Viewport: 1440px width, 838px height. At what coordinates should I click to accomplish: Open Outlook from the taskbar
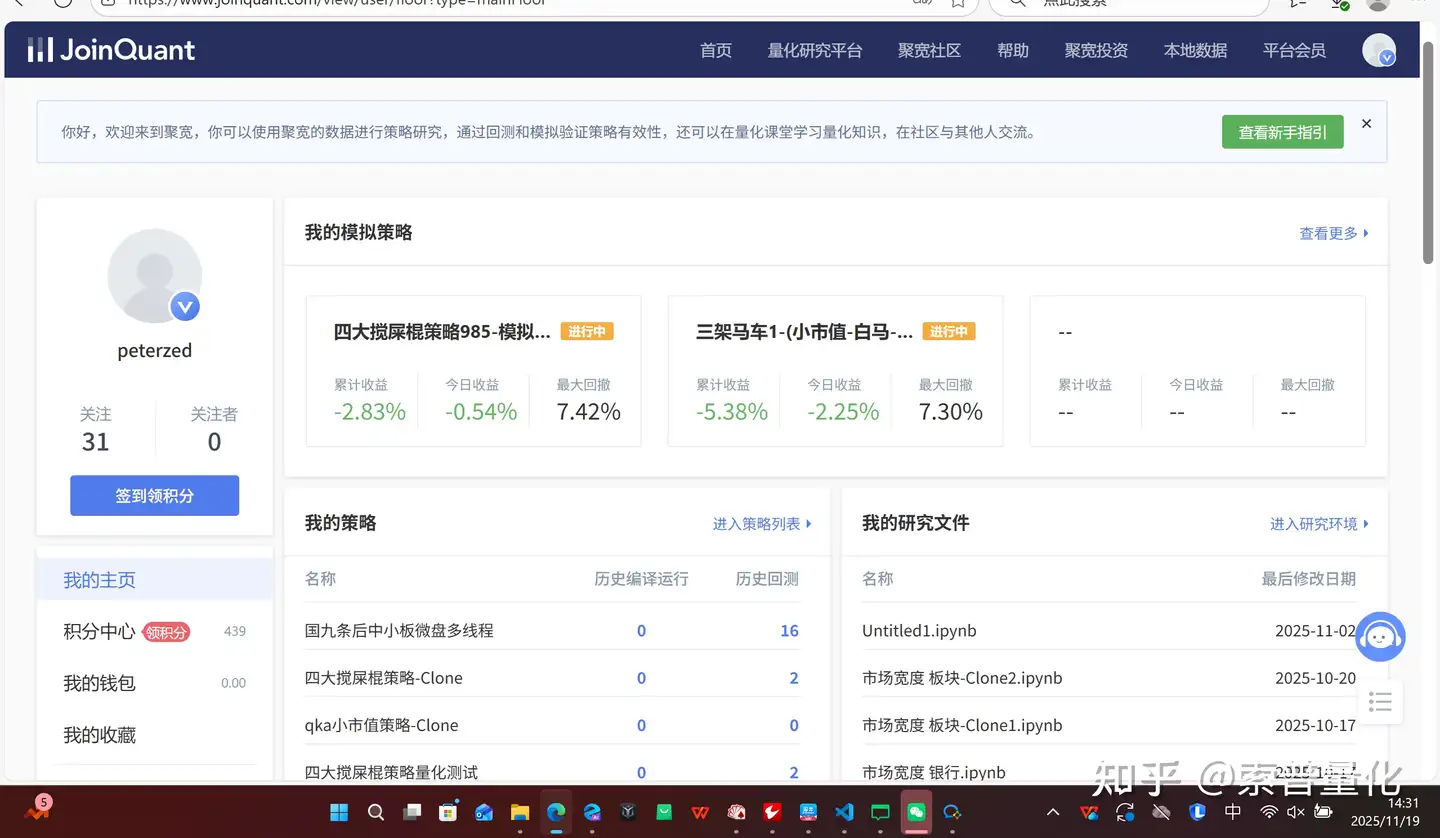click(484, 812)
